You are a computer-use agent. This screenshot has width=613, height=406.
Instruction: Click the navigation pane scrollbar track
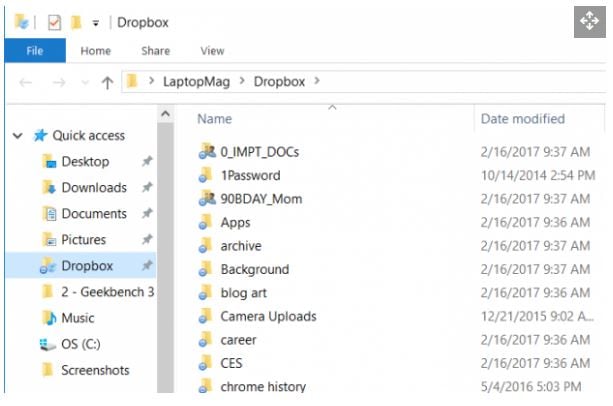click(x=165, y=258)
